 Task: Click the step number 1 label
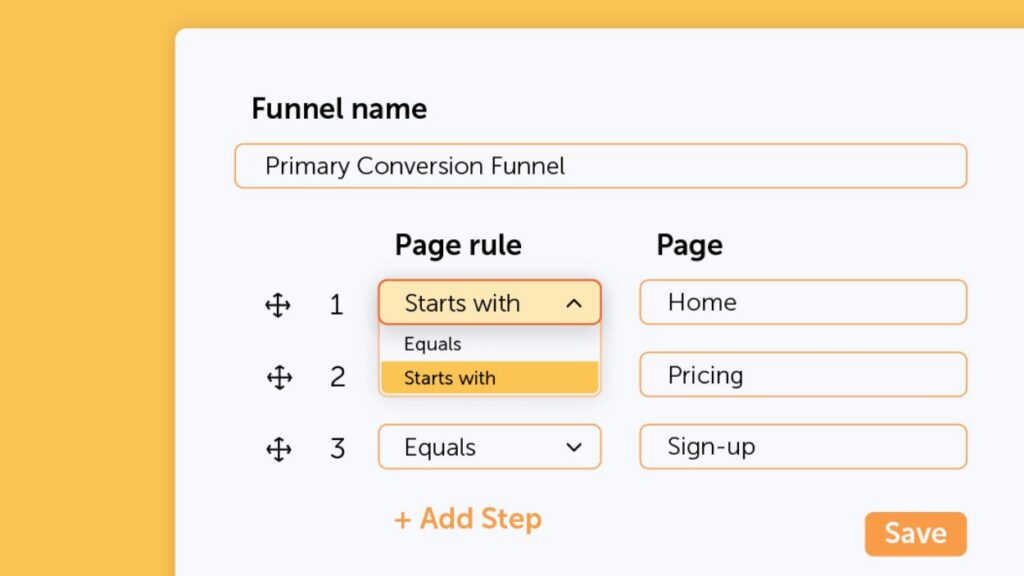click(336, 305)
